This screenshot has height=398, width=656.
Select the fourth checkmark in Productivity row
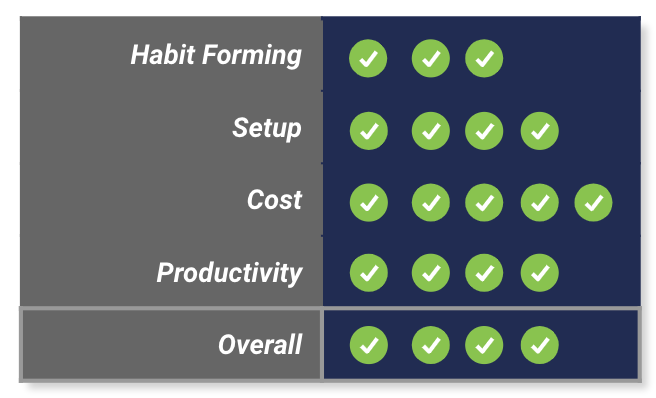click(x=540, y=273)
